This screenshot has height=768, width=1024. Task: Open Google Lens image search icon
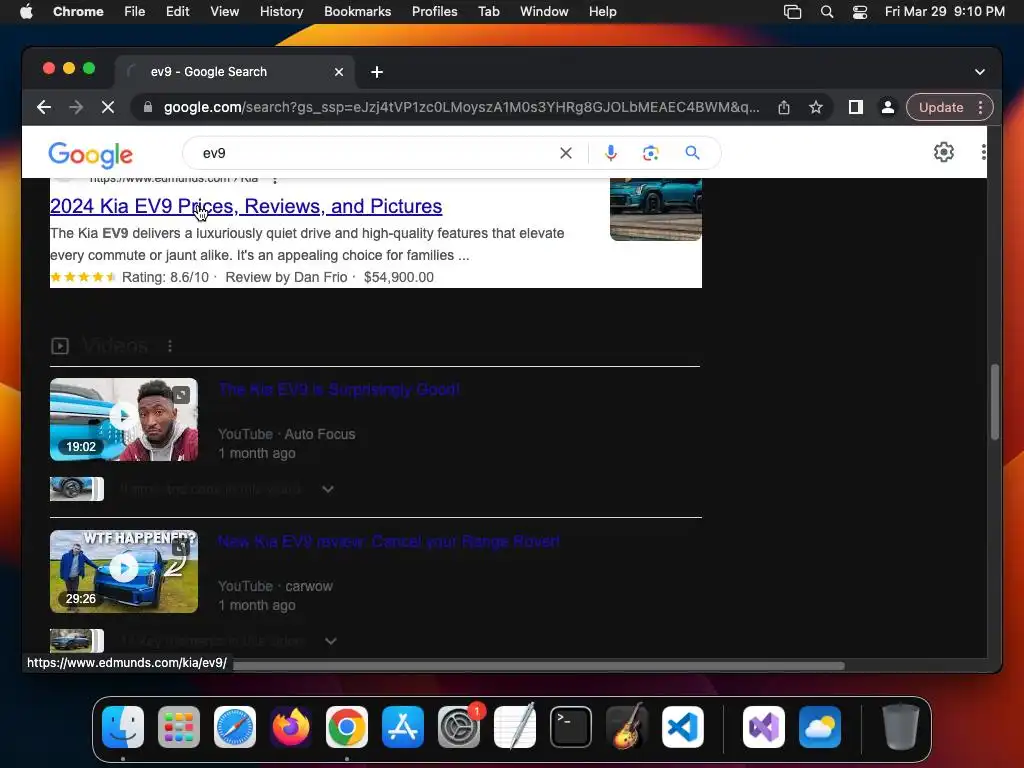pos(650,153)
